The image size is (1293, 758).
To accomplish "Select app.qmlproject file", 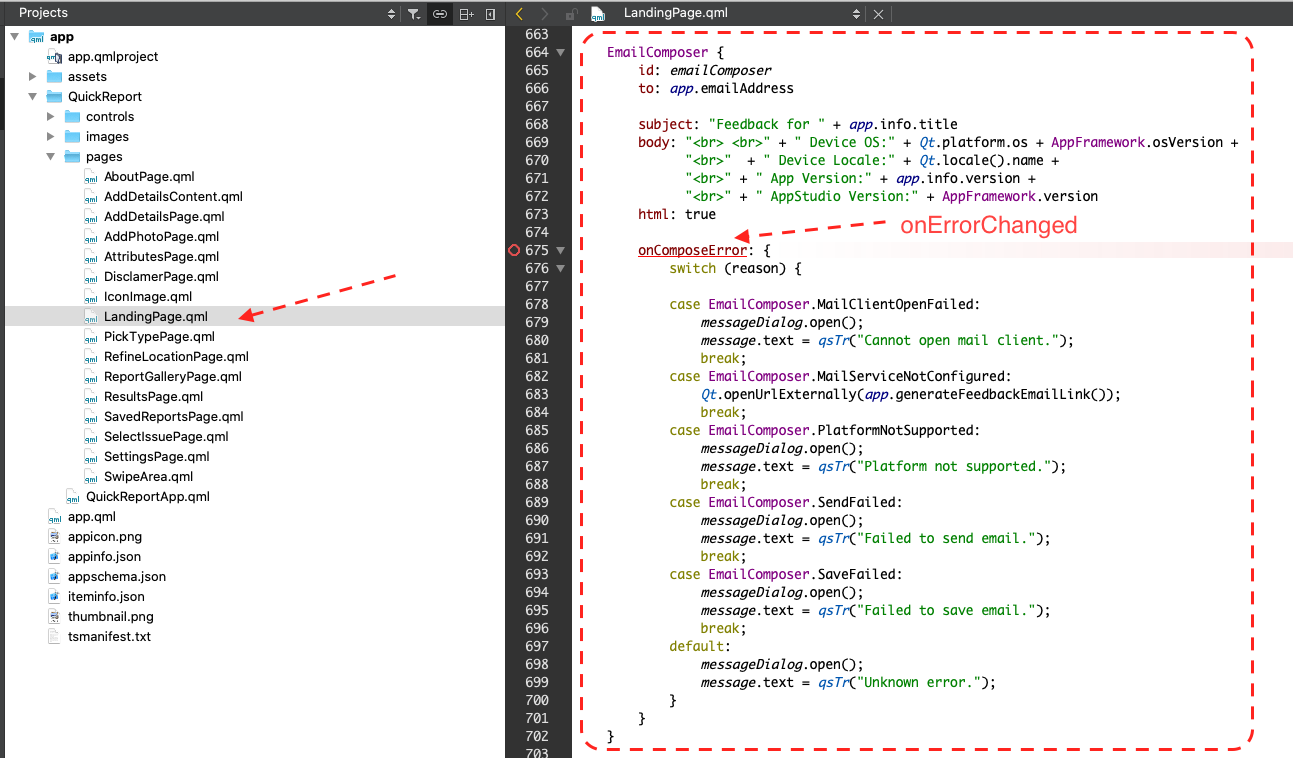I will click(113, 56).
